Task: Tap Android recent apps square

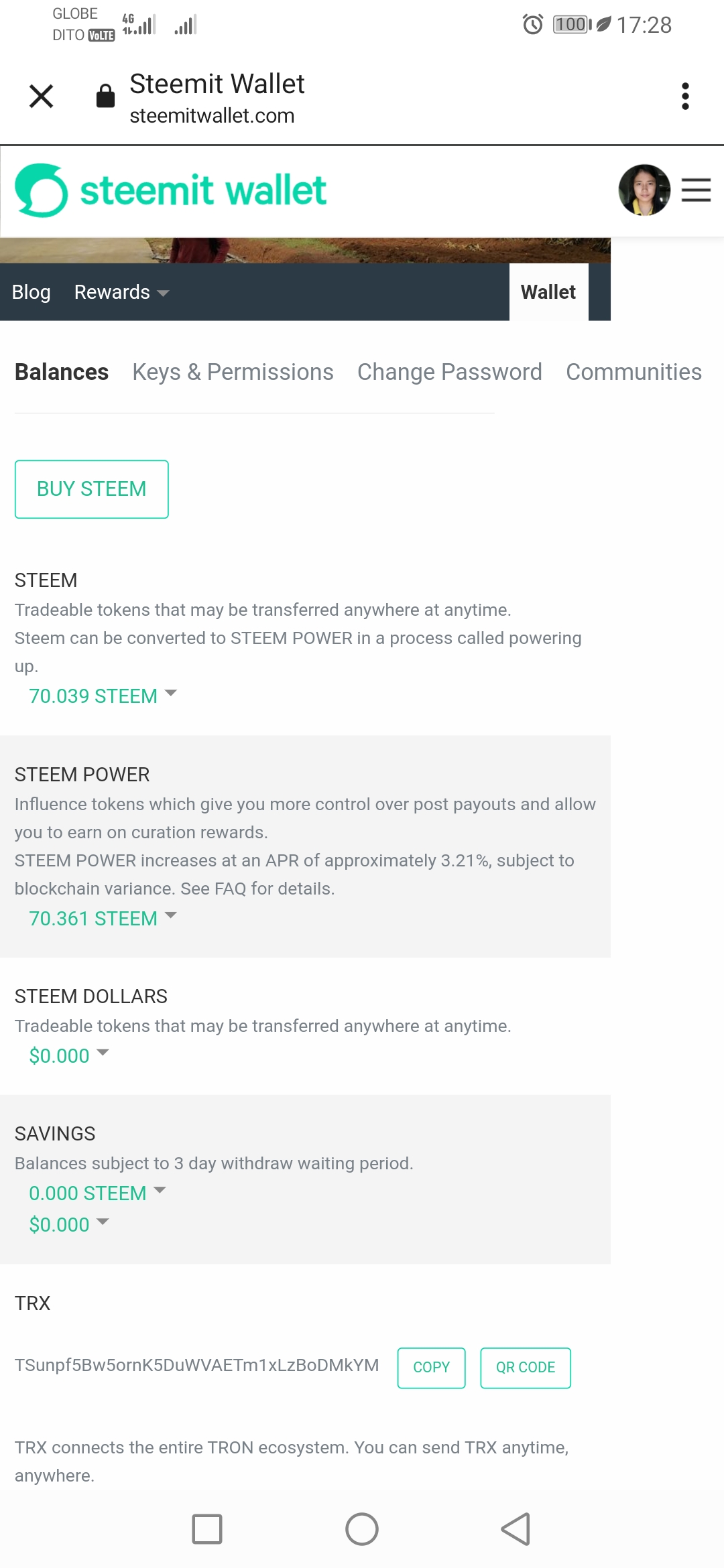Action: pos(207,1529)
